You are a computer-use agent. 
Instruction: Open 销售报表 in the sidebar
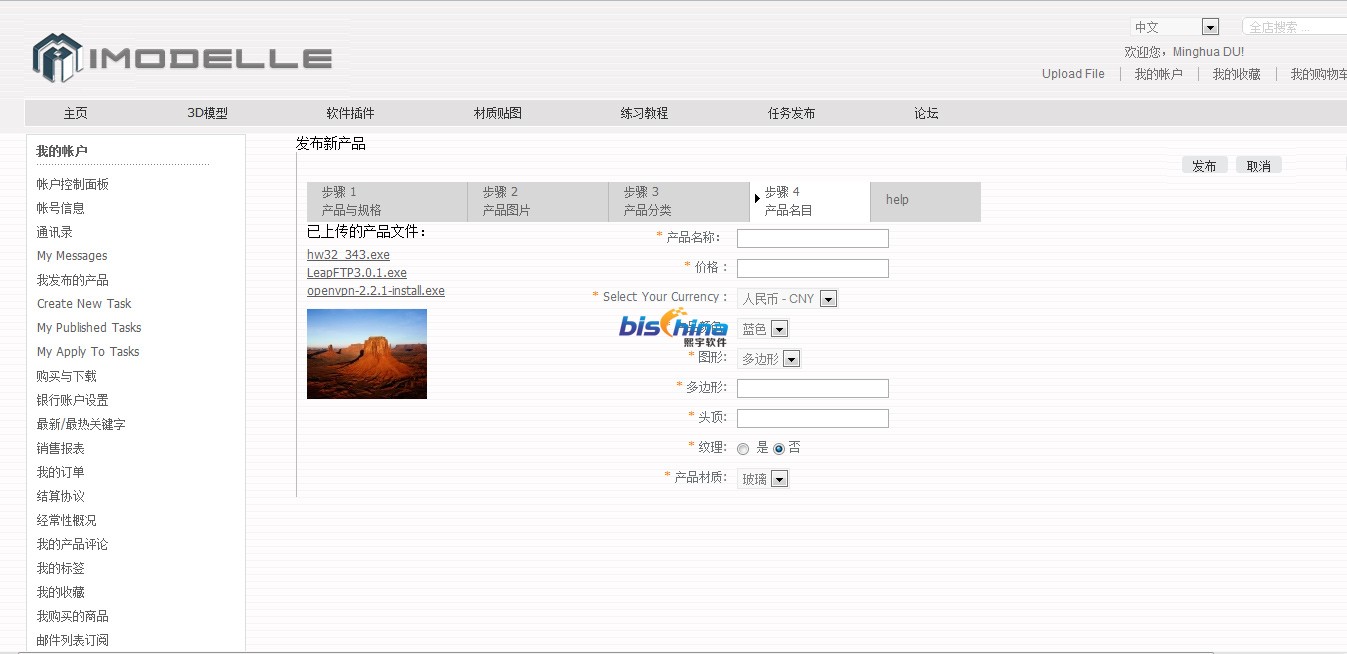click(61, 448)
